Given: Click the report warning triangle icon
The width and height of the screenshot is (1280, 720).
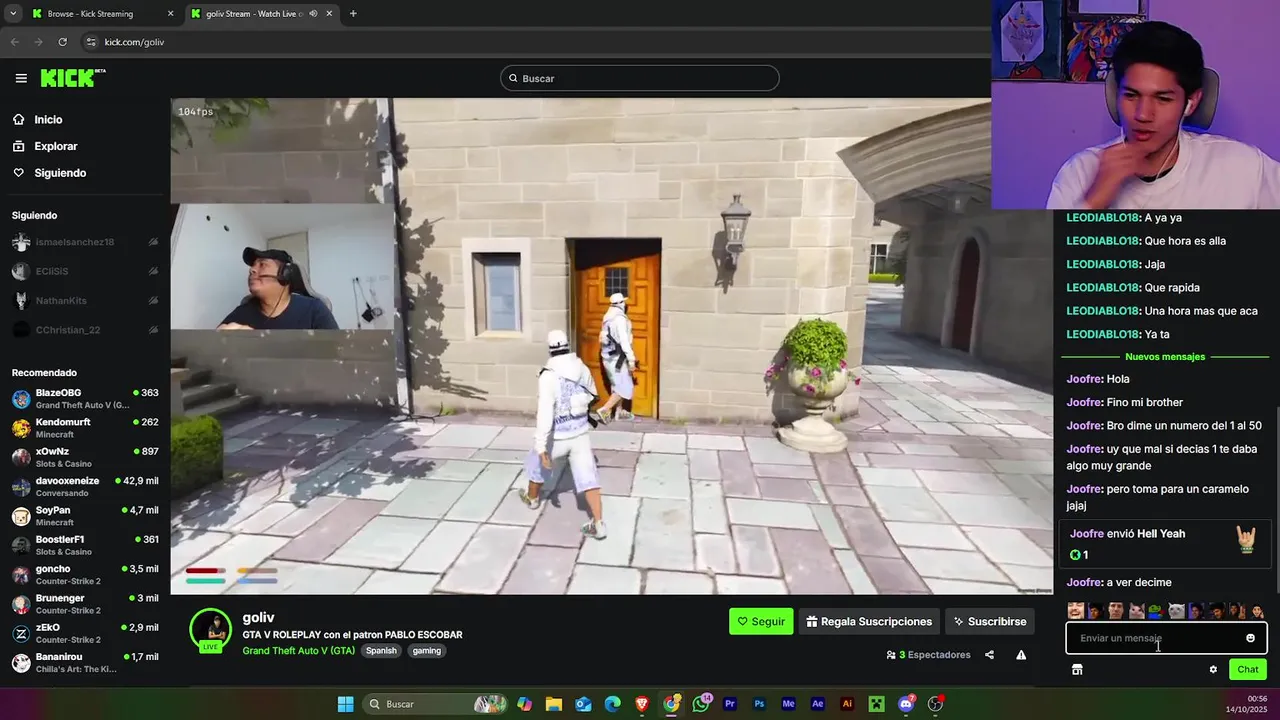Looking at the screenshot, I should pos(1021,655).
